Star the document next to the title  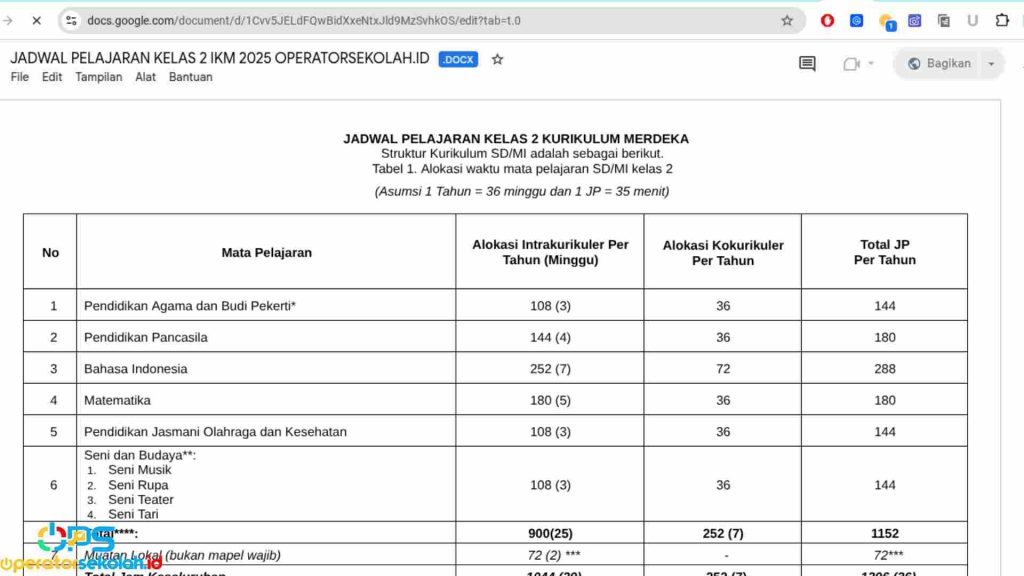pos(498,59)
